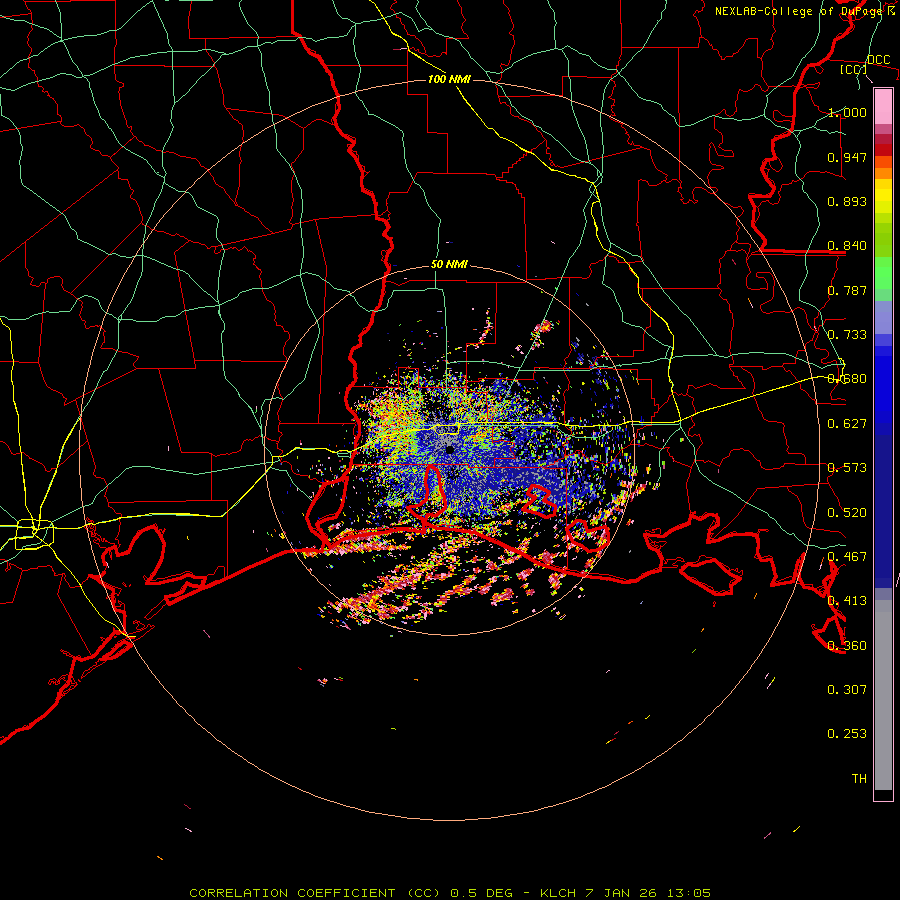Click the 0.360 scale value
Viewport: 900px width, 900px height.
point(847,646)
